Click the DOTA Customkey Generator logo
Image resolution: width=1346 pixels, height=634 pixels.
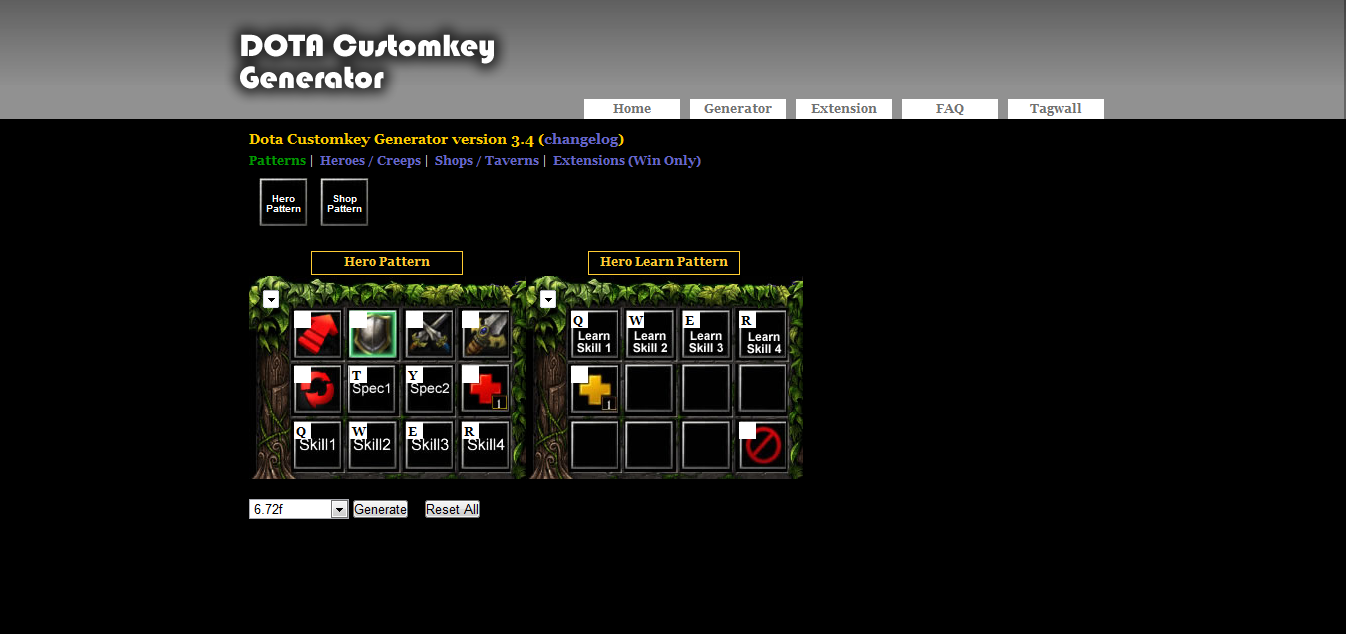(x=367, y=61)
